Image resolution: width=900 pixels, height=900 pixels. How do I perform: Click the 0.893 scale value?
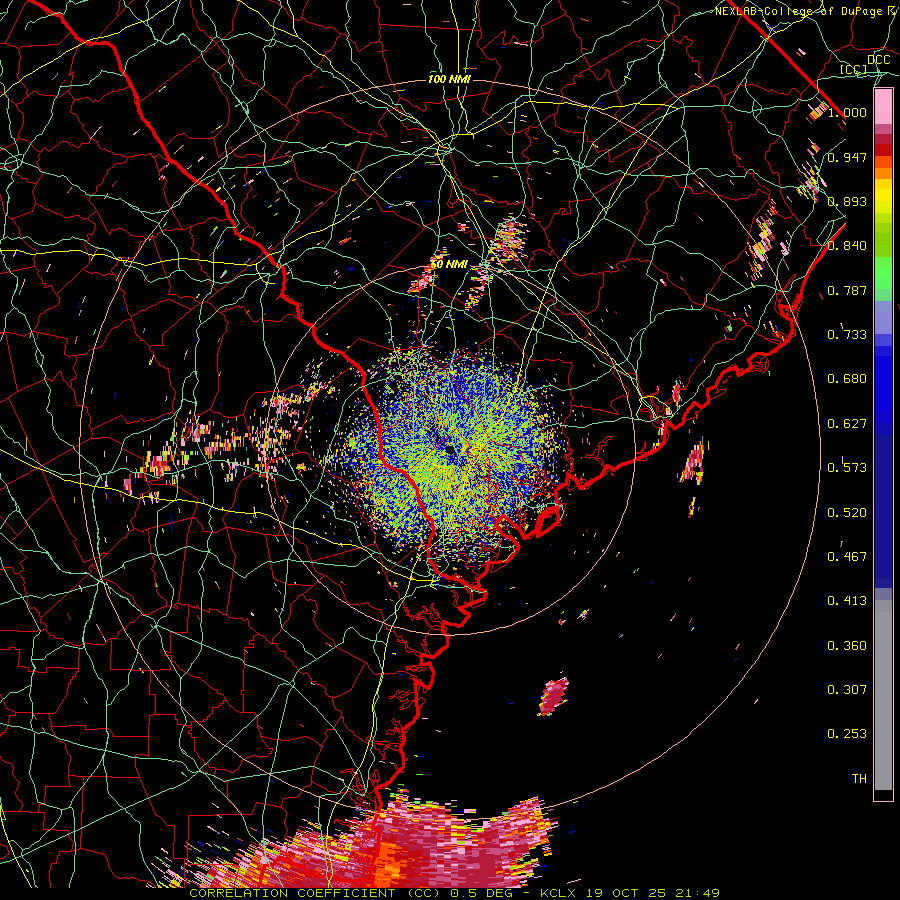pyautogui.click(x=847, y=201)
